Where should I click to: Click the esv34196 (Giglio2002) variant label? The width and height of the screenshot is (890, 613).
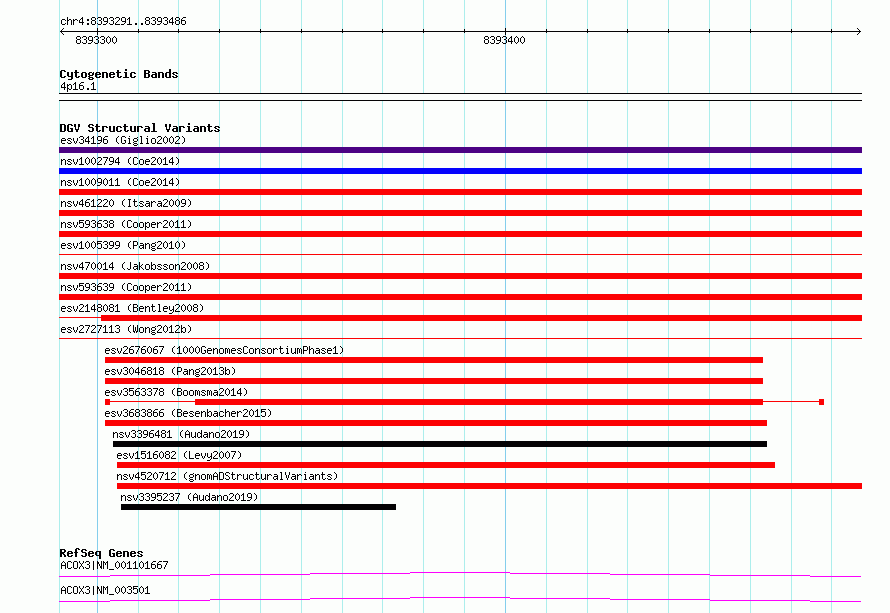click(123, 140)
